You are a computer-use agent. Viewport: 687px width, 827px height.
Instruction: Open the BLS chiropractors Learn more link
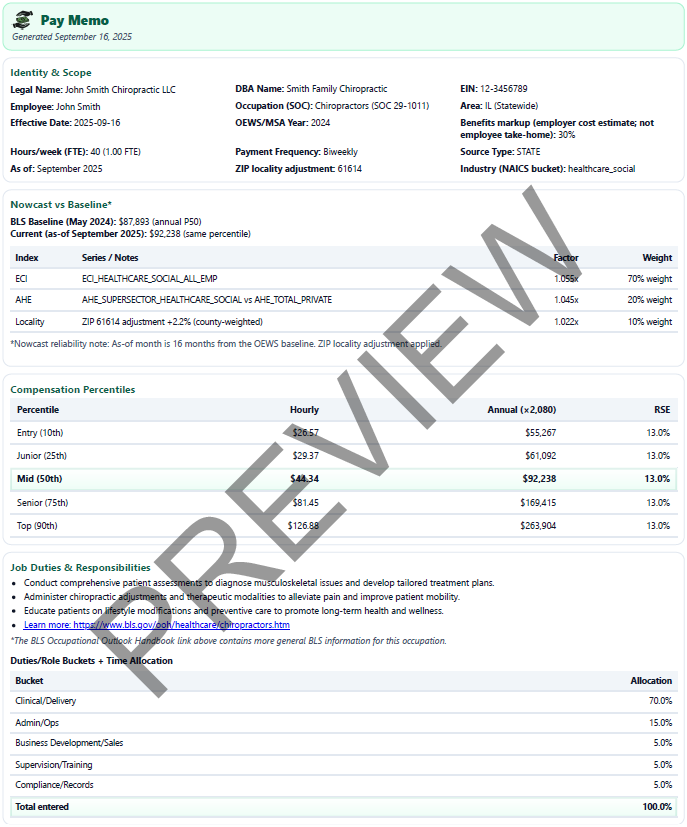157,625
